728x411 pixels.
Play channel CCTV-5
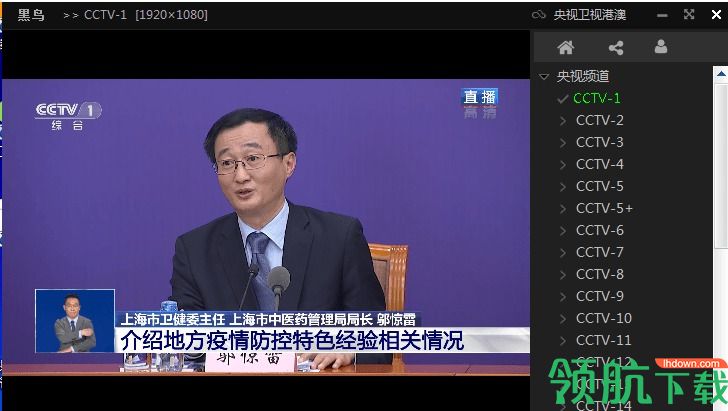point(599,186)
